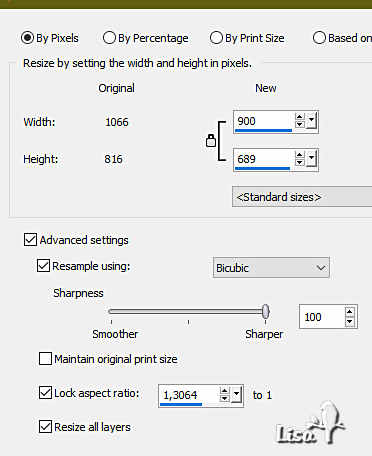Click the aspect ratio lock icon
Image resolution: width=372 pixels, height=456 pixels.
[x=211, y=141]
